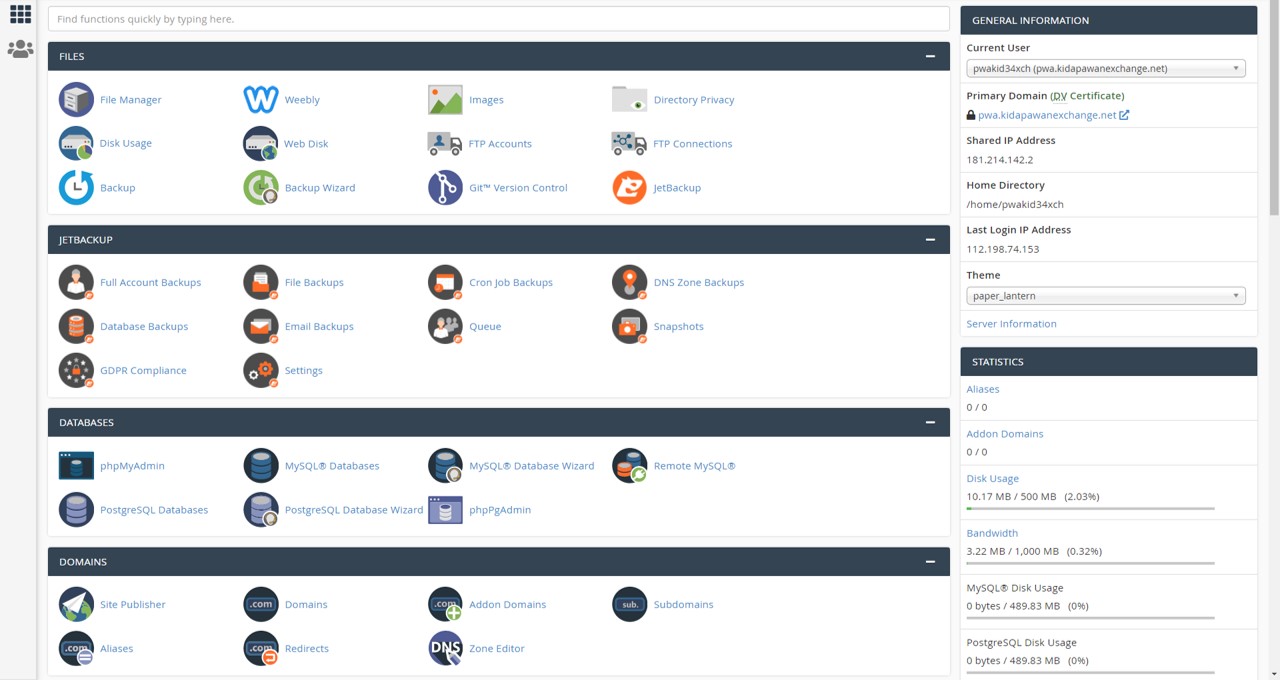This screenshot has width=1280, height=680.
Task: Click the Zone Editor DNS icon
Action: 445,649
